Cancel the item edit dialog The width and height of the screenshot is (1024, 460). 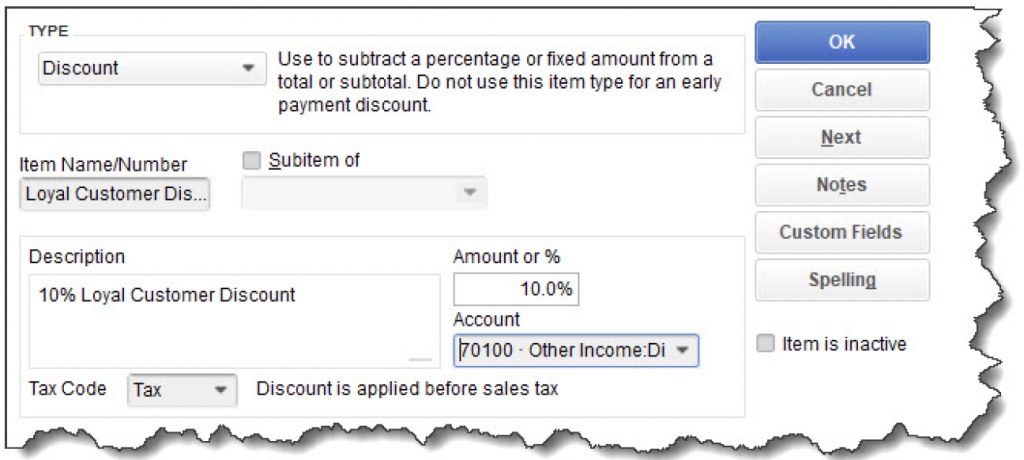pyautogui.click(x=842, y=90)
